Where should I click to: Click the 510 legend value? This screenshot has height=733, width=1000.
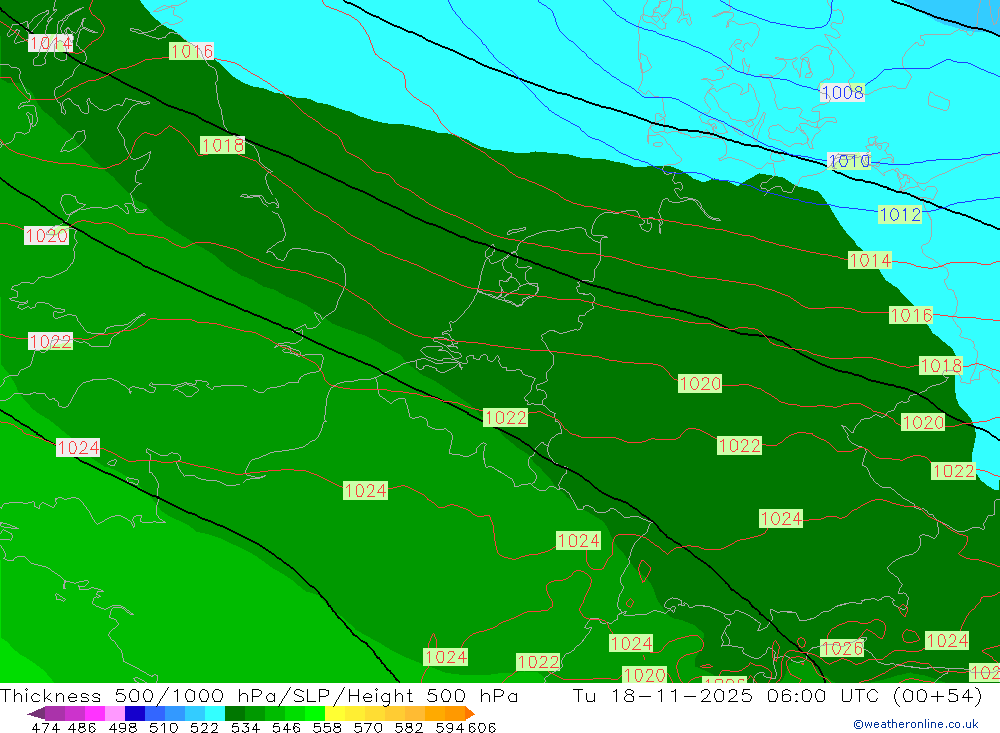[x=164, y=727]
